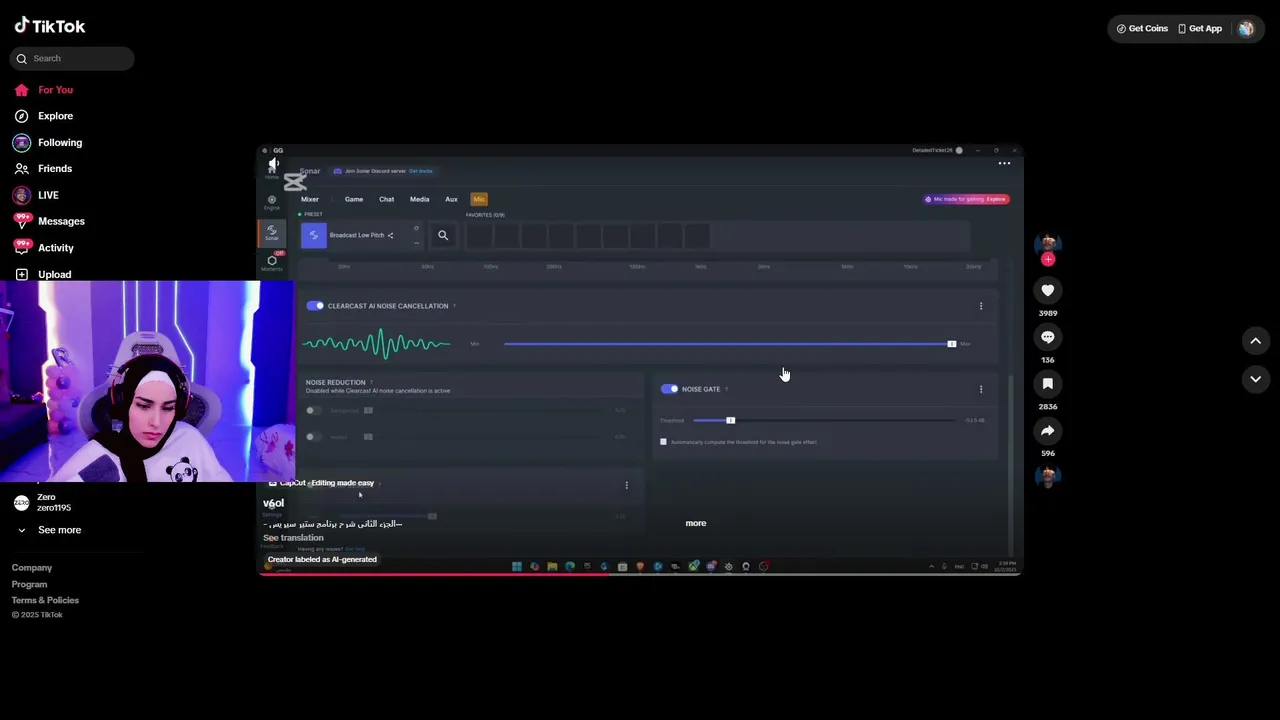Open the Zero zero1195 account
The image size is (1280, 720).
[x=54, y=502]
